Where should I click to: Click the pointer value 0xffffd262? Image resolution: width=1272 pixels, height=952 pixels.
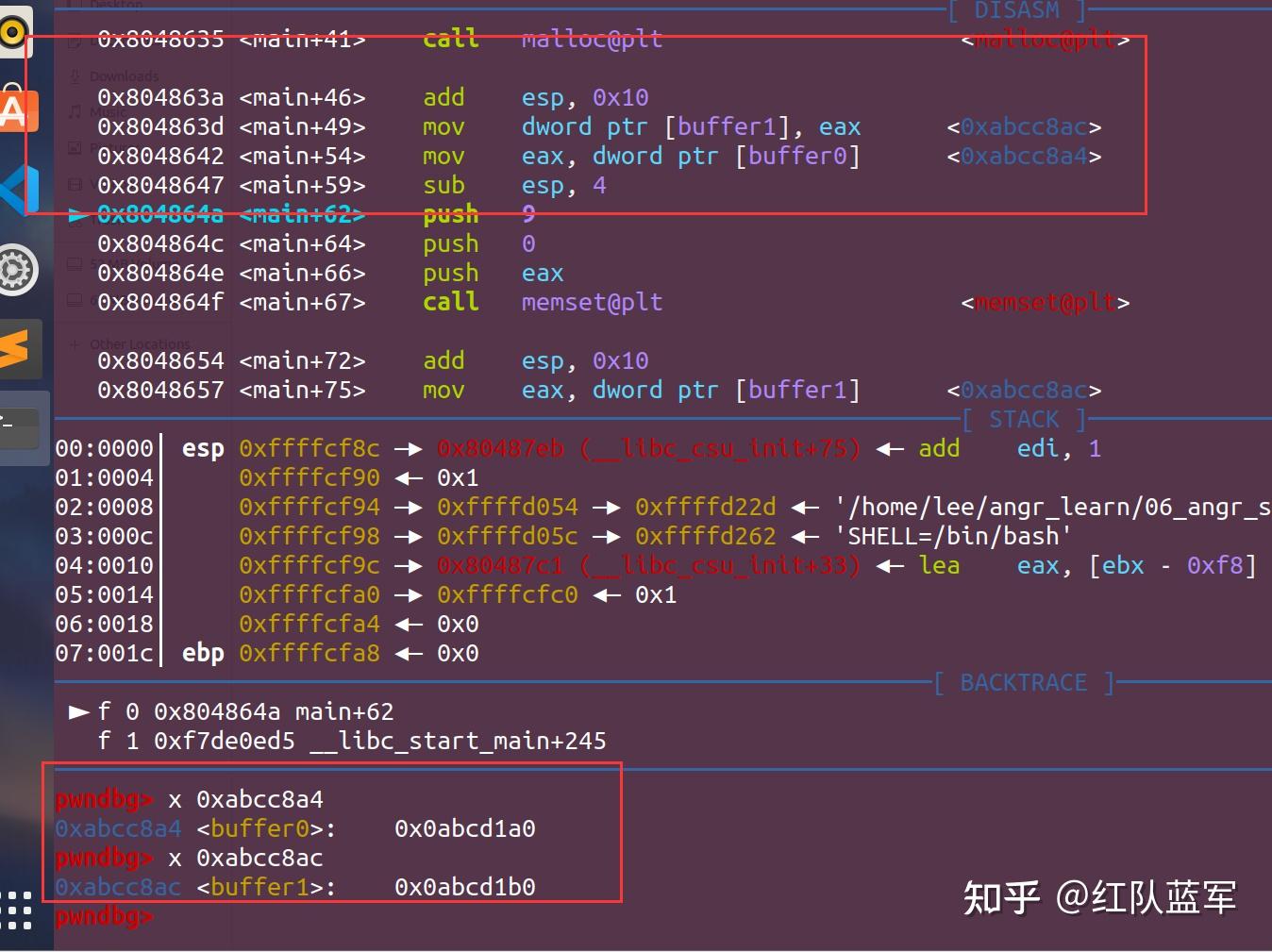tap(706, 536)
